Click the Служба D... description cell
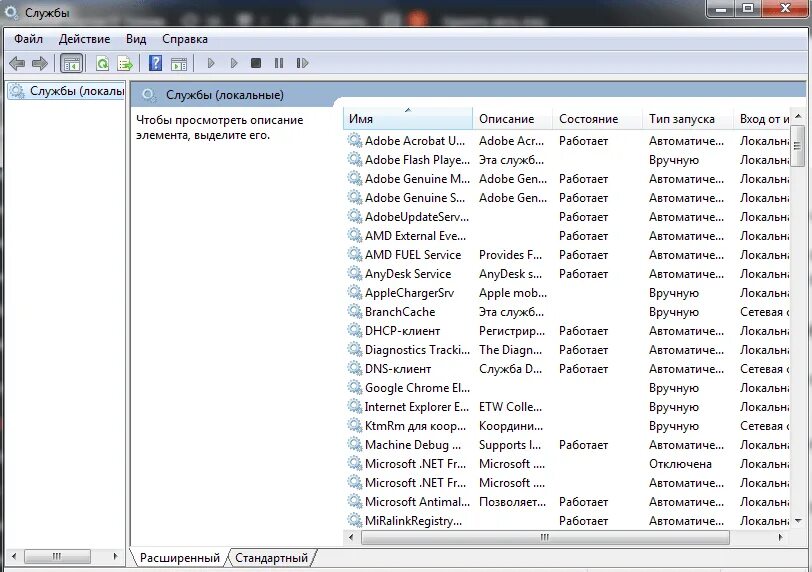This screenshot has height=572, width=812. 511,369
